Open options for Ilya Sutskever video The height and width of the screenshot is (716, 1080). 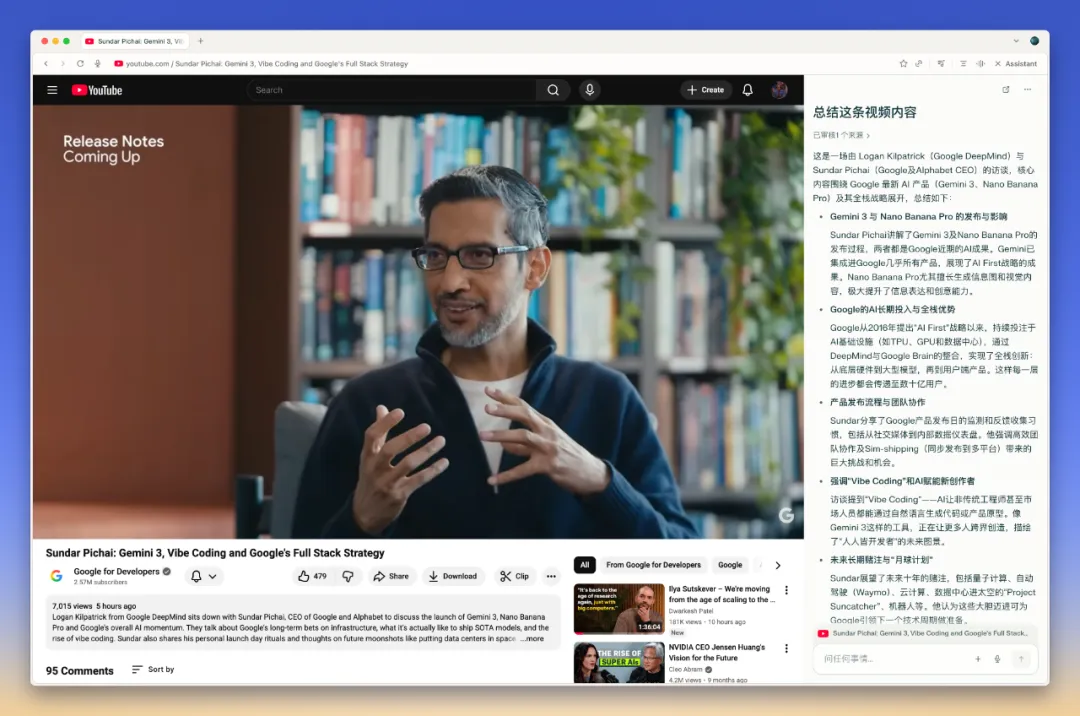[x=786, y=590]
